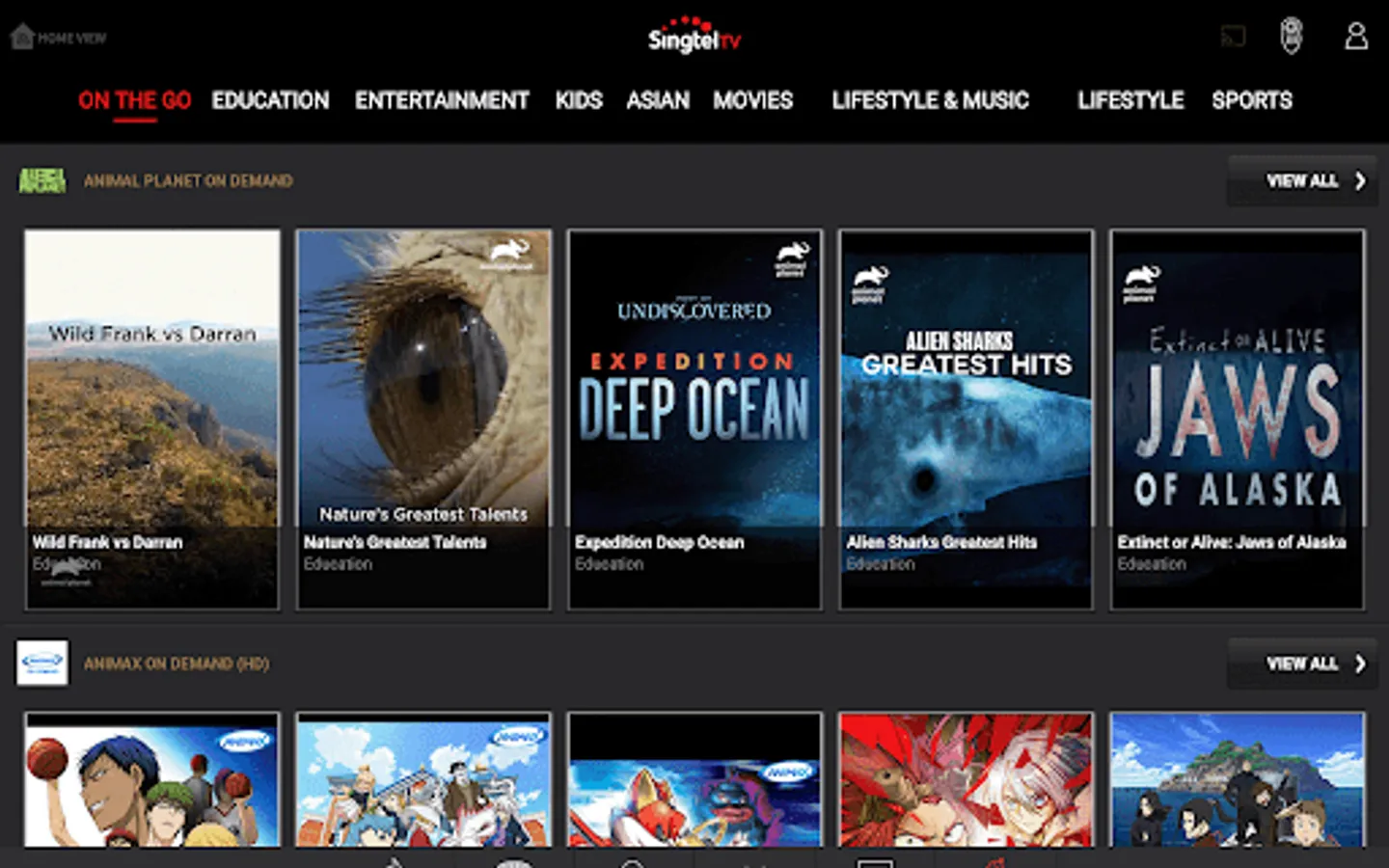1389x868 pixels.
Task: Click the lower 'Nature's Greatest Talents' caption
Action: (395, 542)
